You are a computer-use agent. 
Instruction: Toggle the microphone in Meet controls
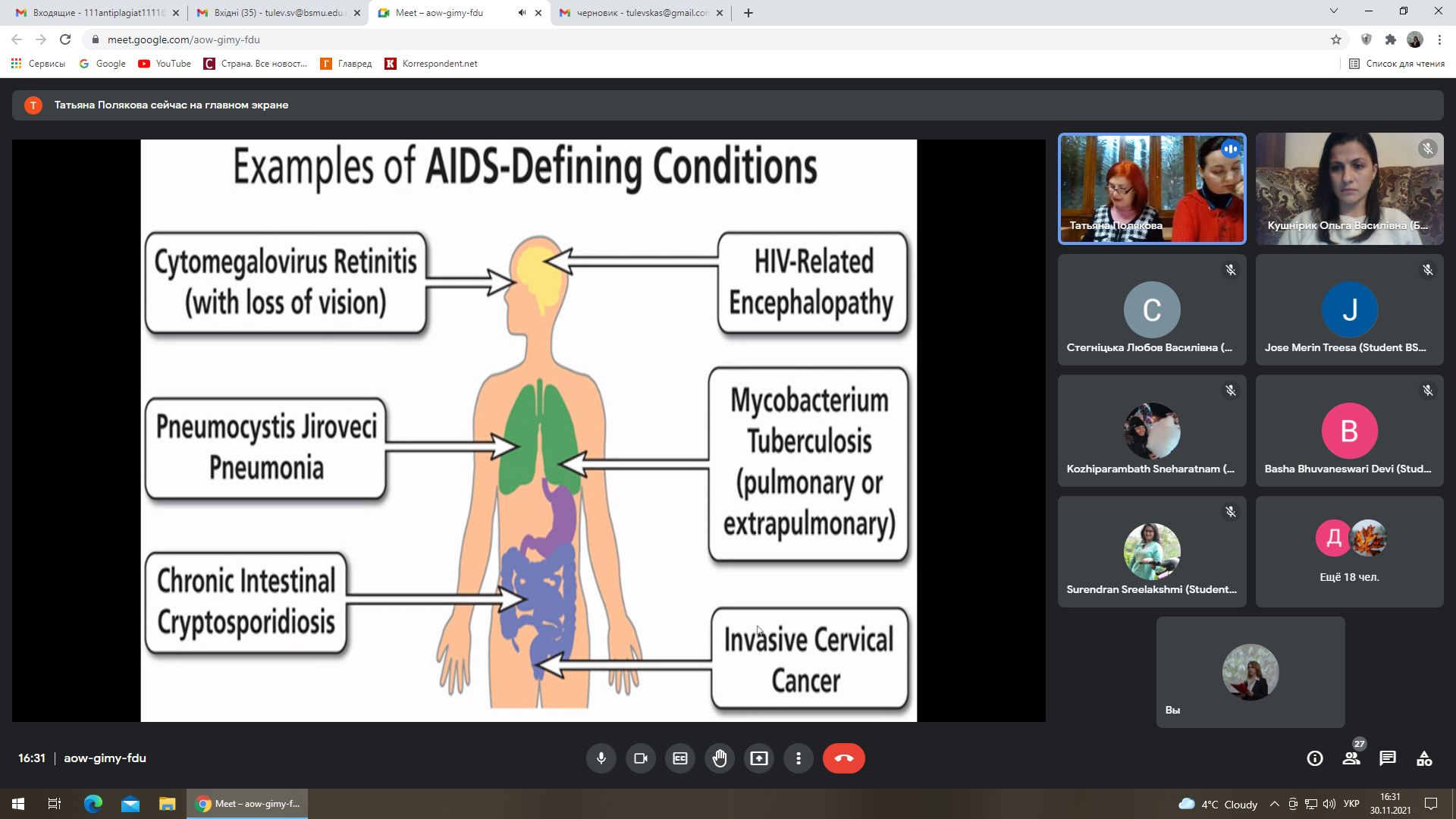pyautogui.click(x=601, y=758)
